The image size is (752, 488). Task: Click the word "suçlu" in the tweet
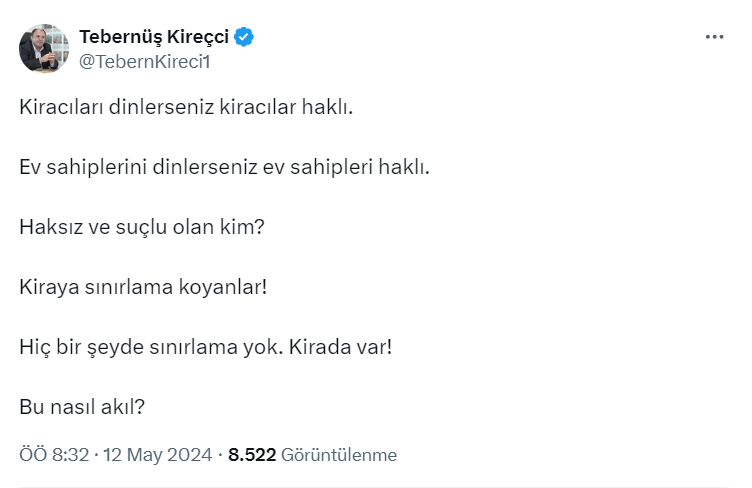tap(135, 227)
